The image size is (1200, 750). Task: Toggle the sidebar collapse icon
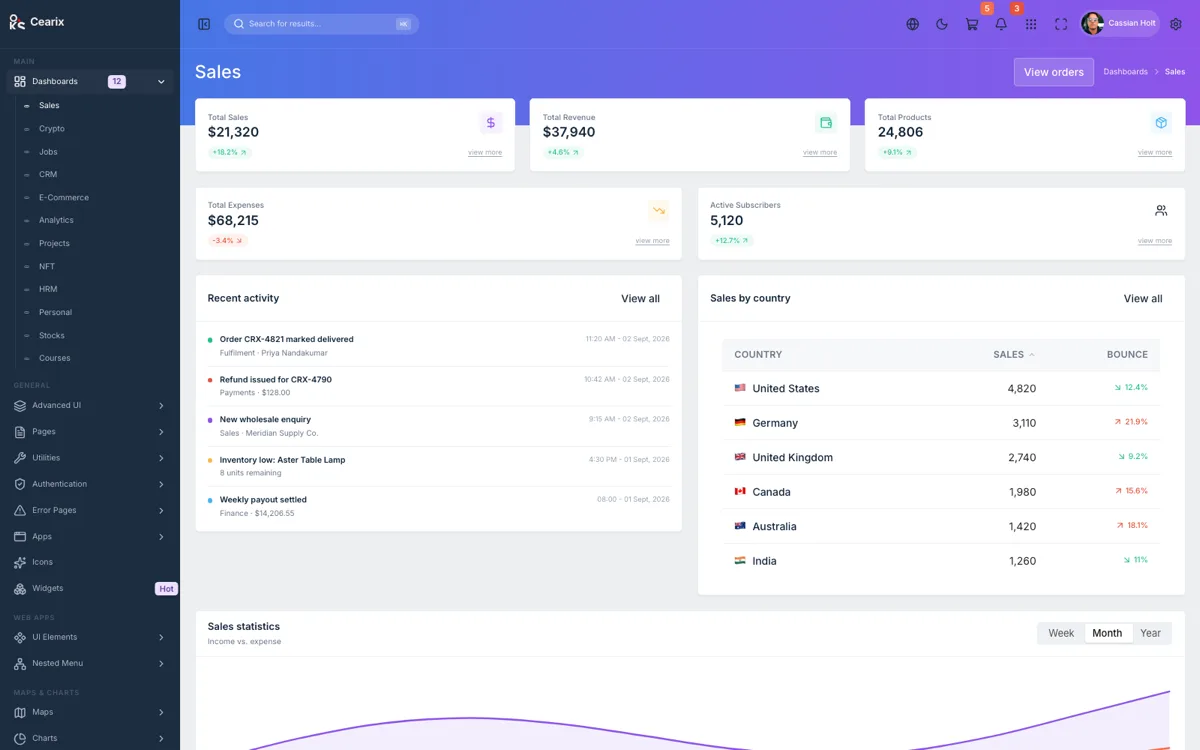[x=204, y=24]
